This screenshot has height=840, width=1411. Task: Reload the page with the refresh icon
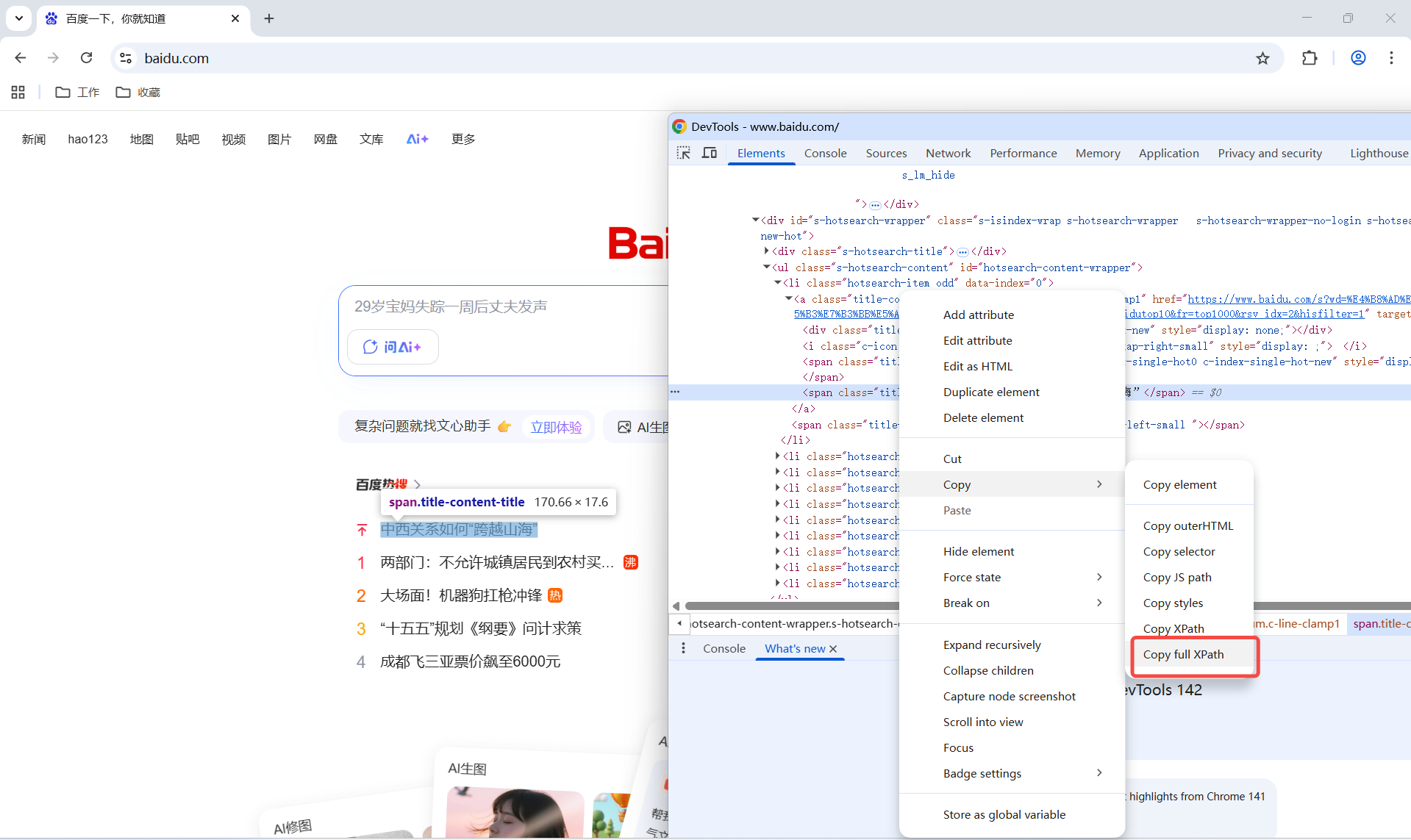point(86,58)
